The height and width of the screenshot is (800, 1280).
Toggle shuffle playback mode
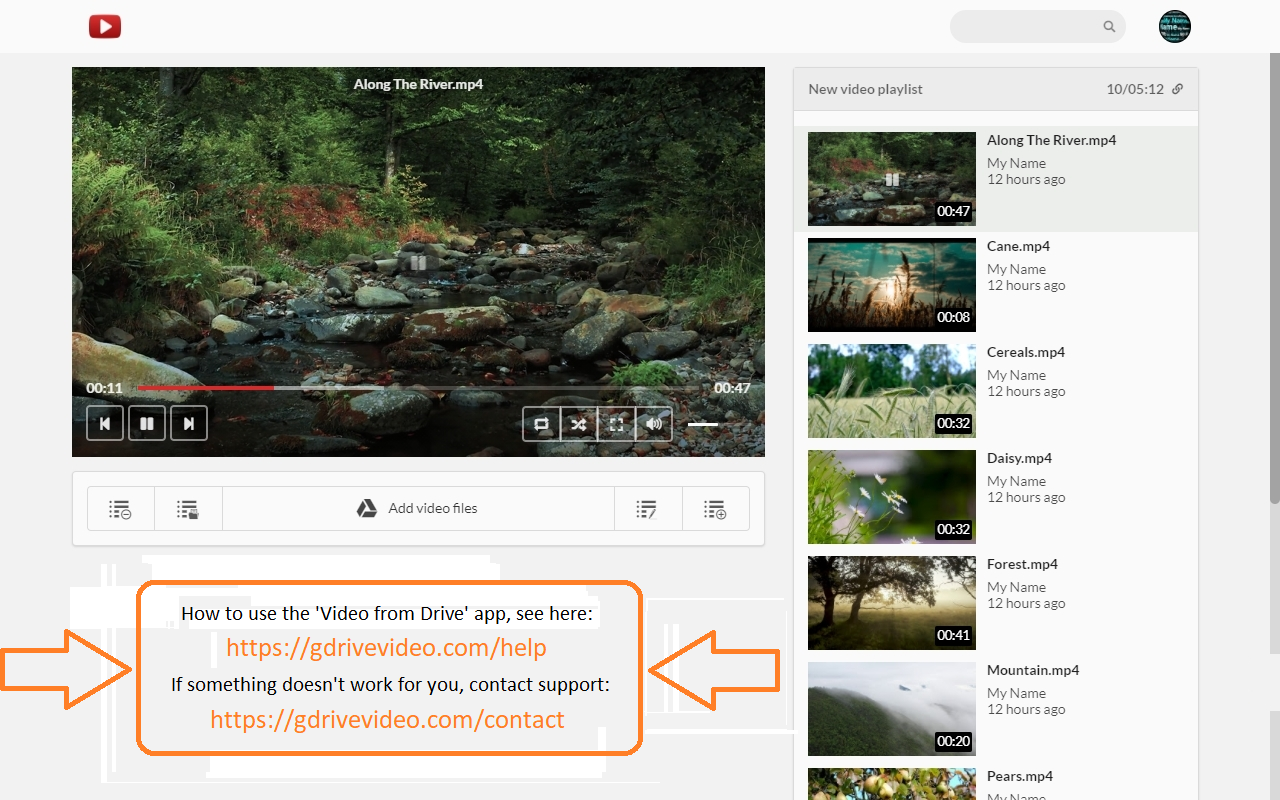(x=579, y=424)
